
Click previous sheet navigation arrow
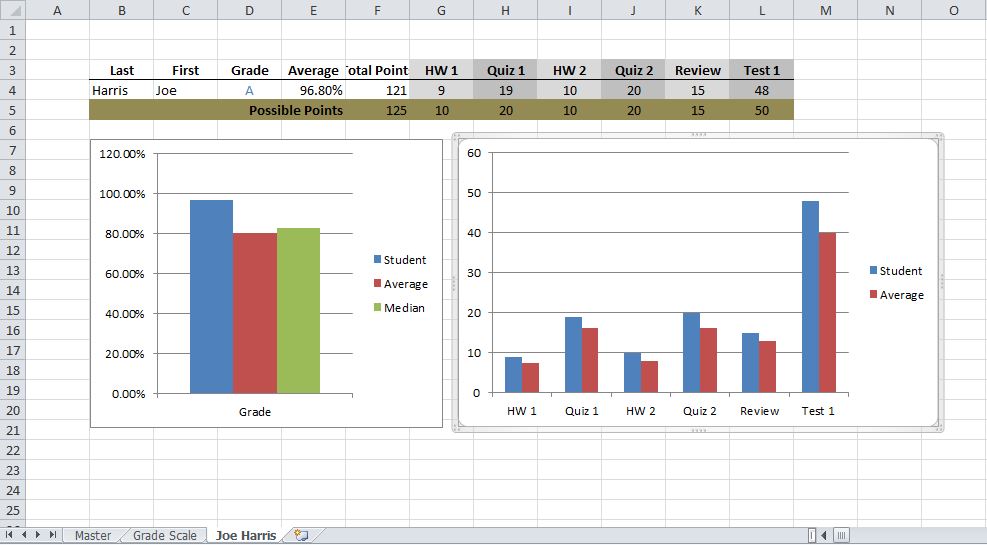pos(24,536)
